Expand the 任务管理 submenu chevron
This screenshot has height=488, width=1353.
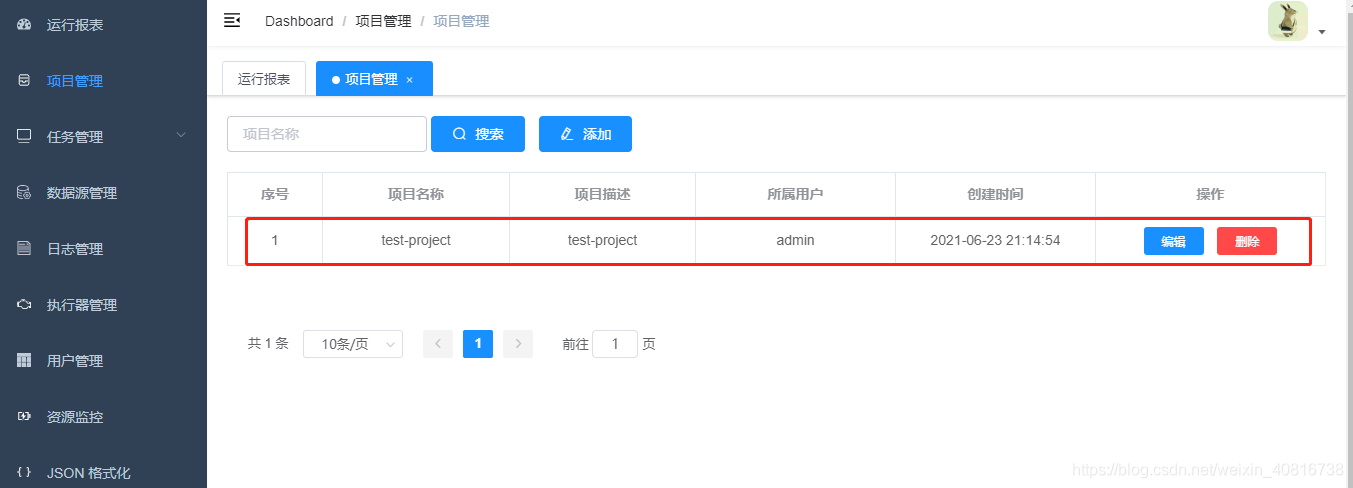pos(181,135)
